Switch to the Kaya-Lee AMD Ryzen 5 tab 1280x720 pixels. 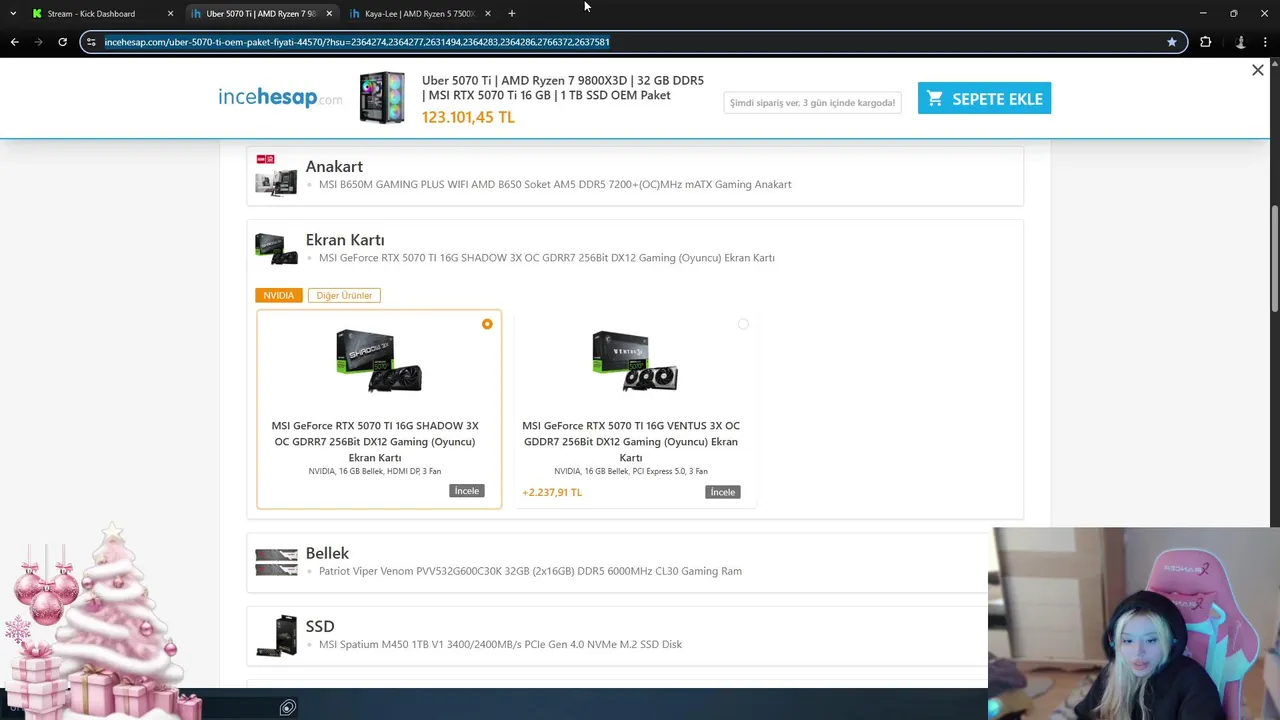pyautogui.click(x=419, y=13)
